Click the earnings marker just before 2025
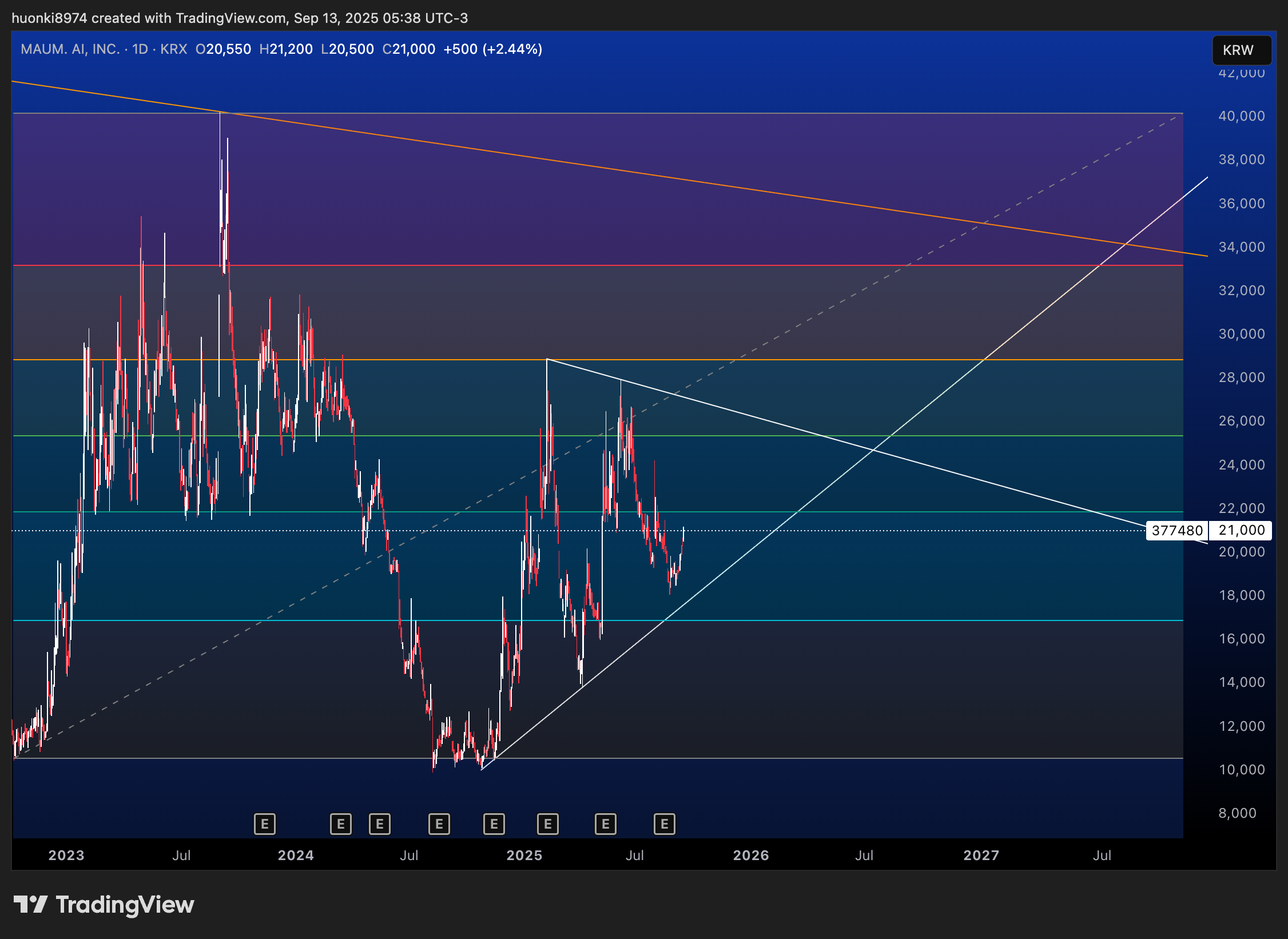This screenshot has height=939, width=1288. coord(494,824)
